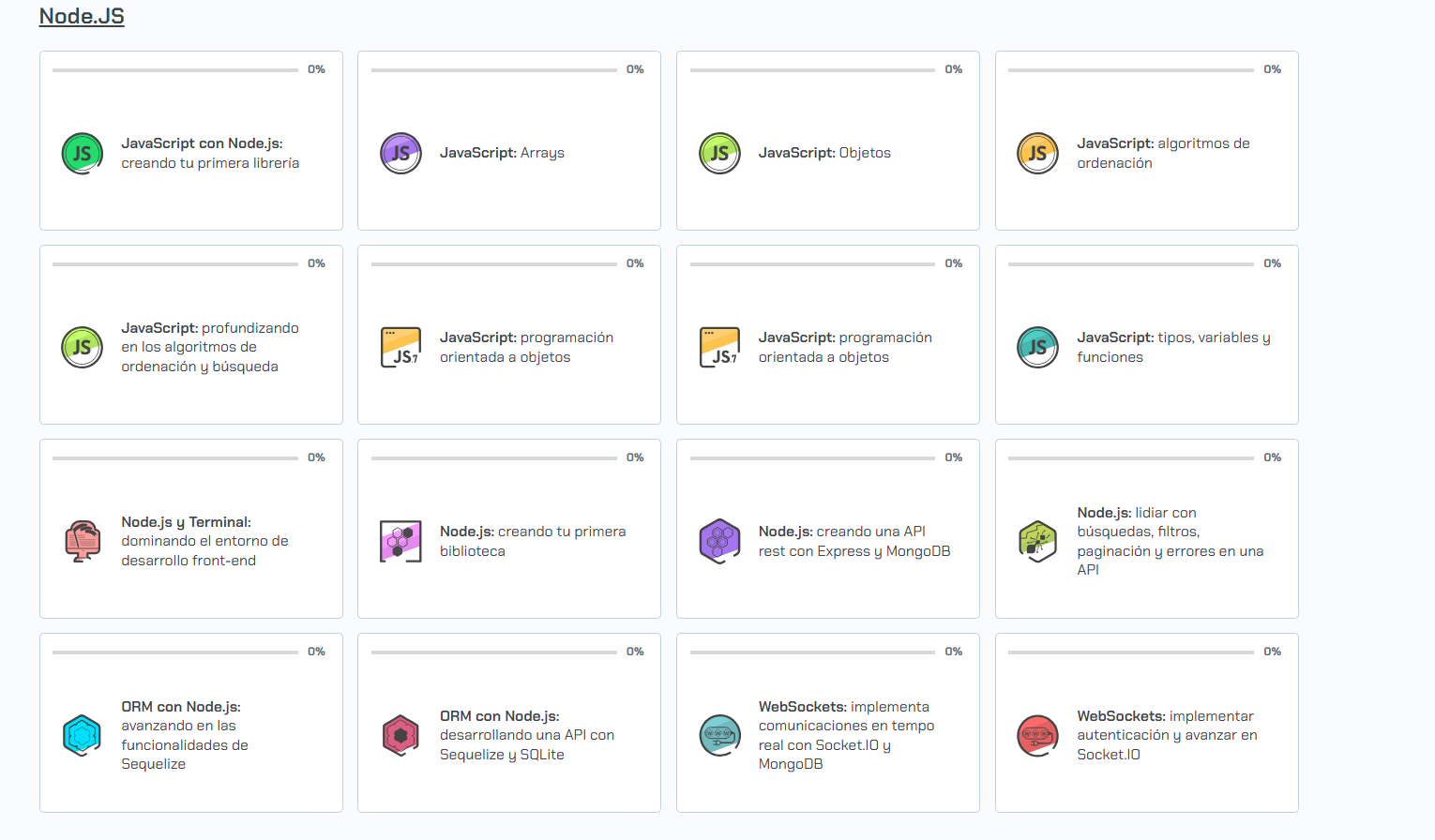Click the 0% label on 'WebSockets: implementar autenticación' card

coord(1272,652)
